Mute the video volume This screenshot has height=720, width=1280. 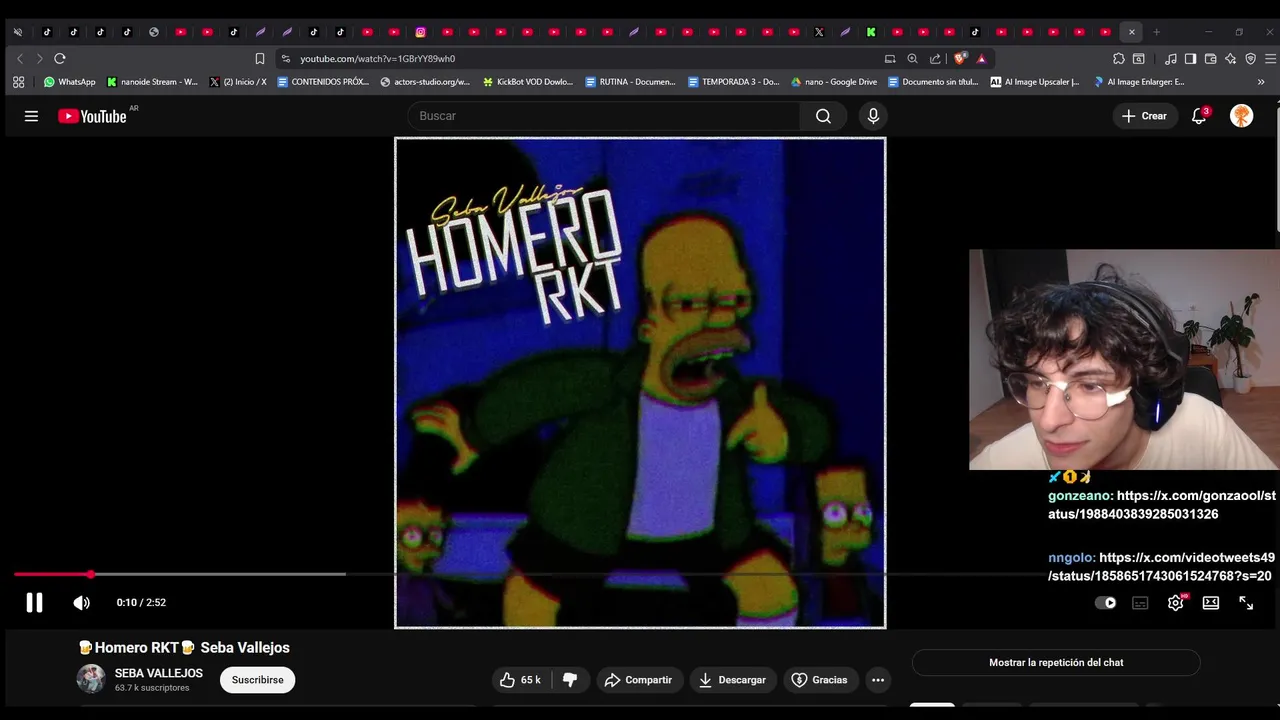(x=81, y=603)
